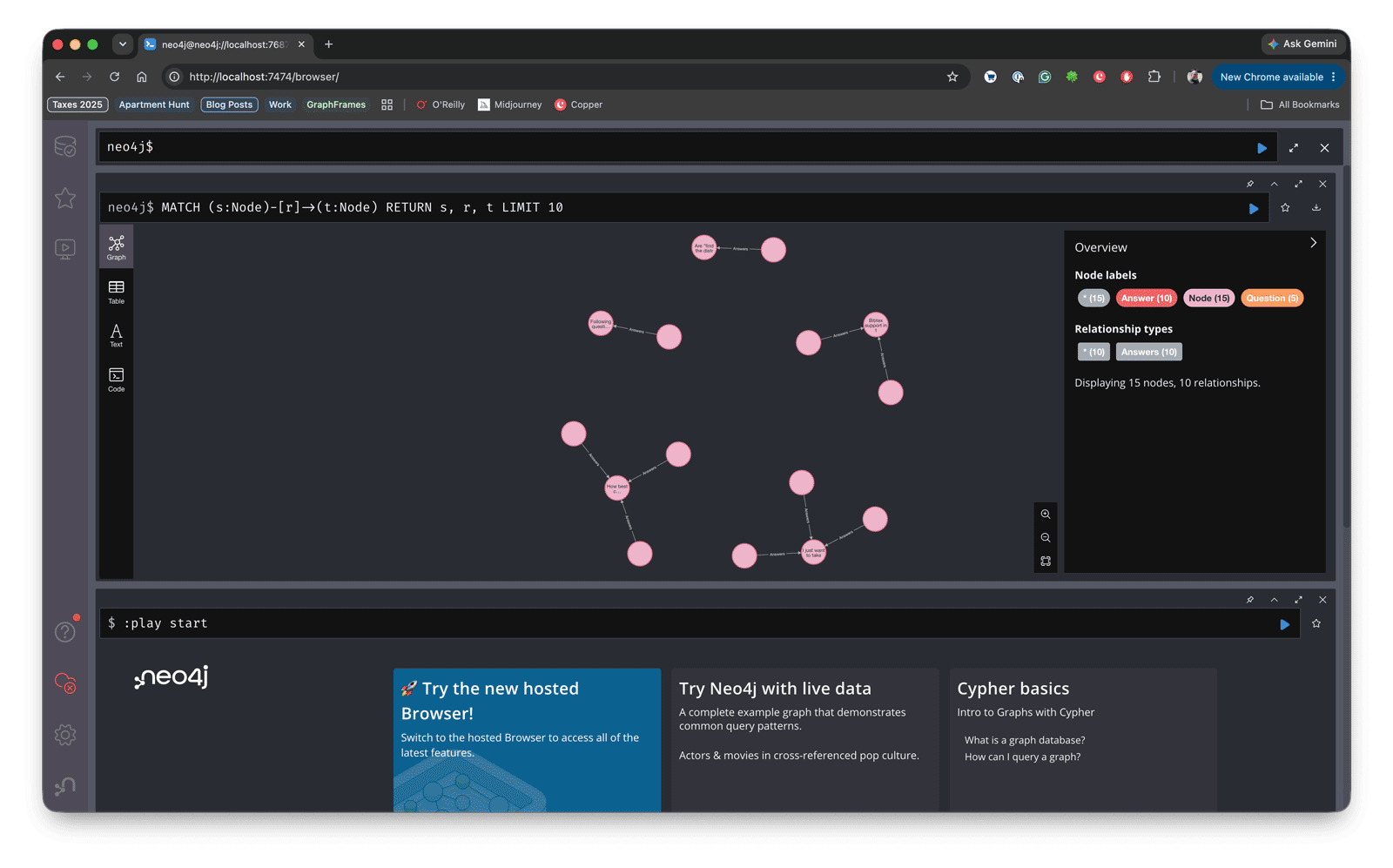Viewport: 1393px width, 868px height.
Task: Collapse the MATCH result frame
Action: coord(1275,184)
